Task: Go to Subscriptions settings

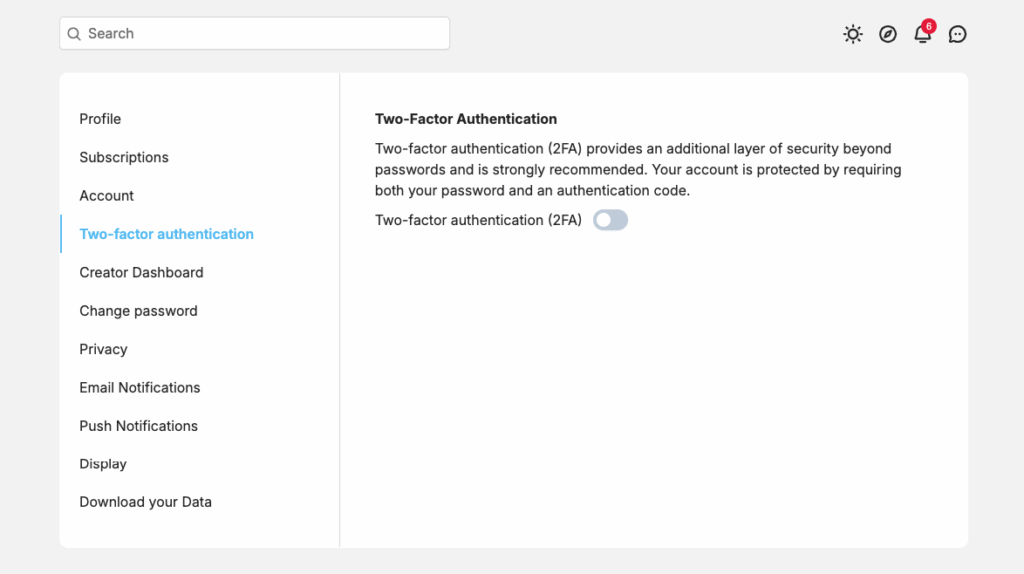Action: click(x=124, y=157)
